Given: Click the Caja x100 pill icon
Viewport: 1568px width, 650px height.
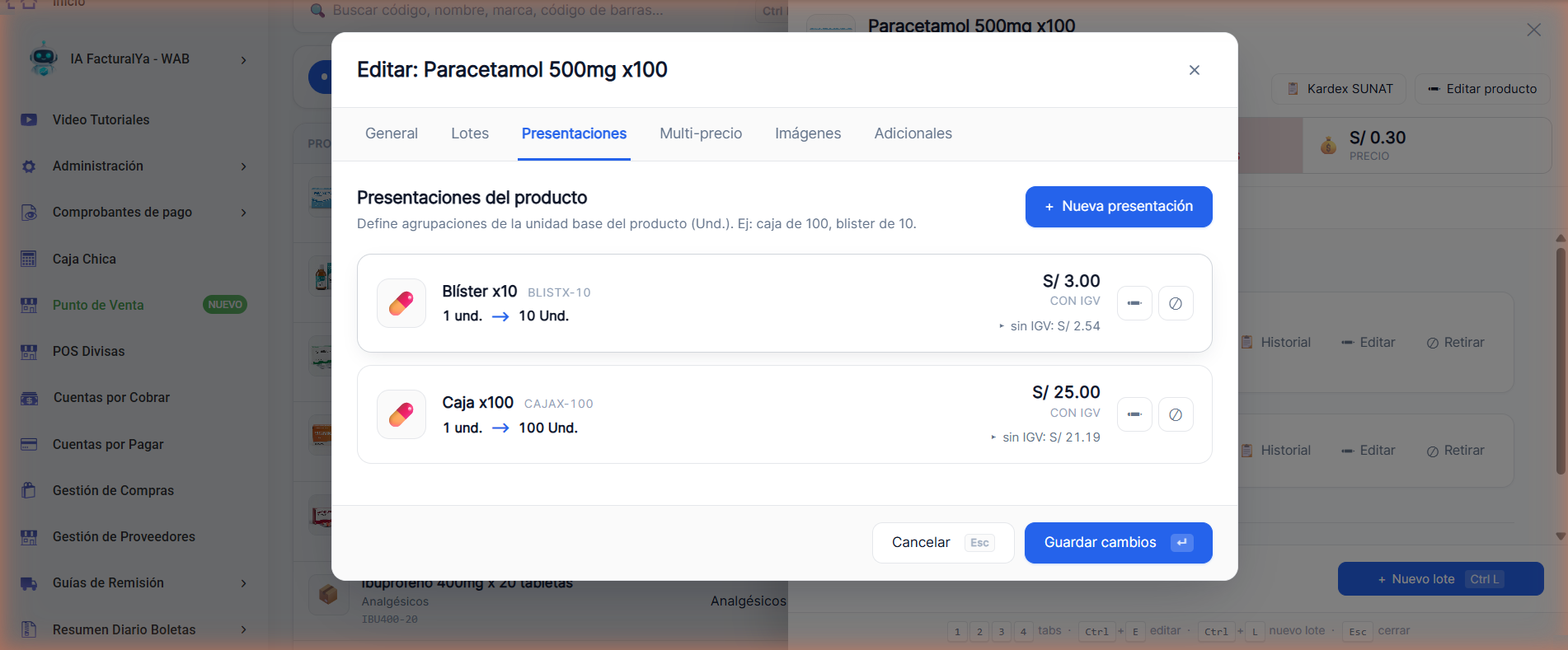Looking at the screenshot, I should (401, 414).
